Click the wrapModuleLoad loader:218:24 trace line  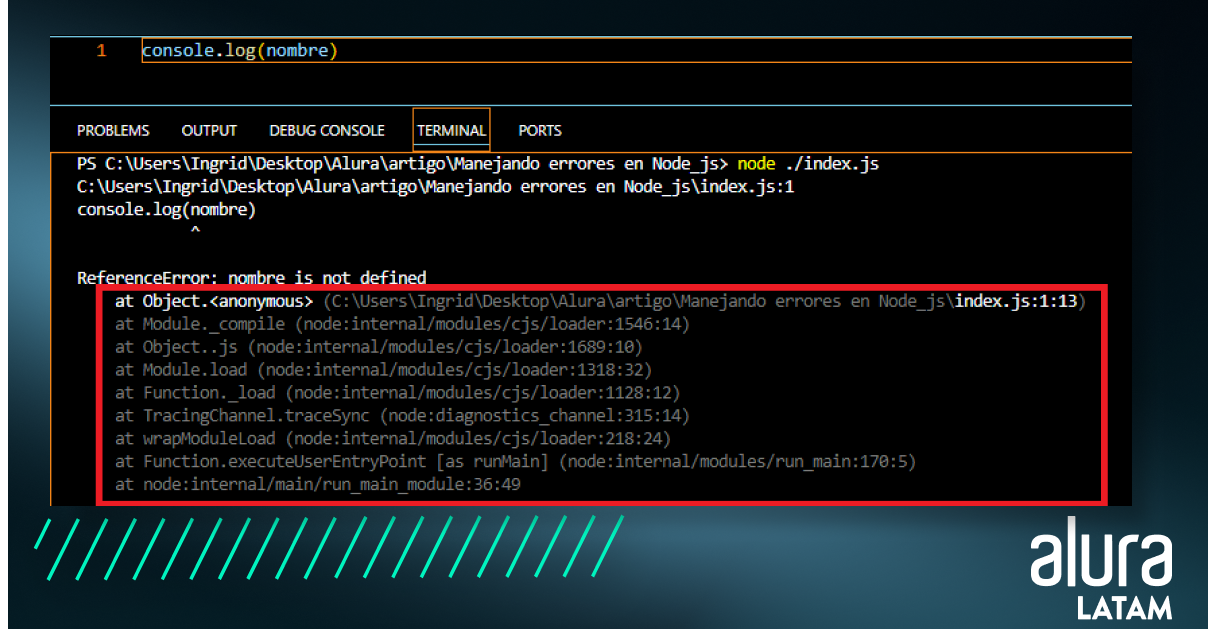click(x=393, y=439)
